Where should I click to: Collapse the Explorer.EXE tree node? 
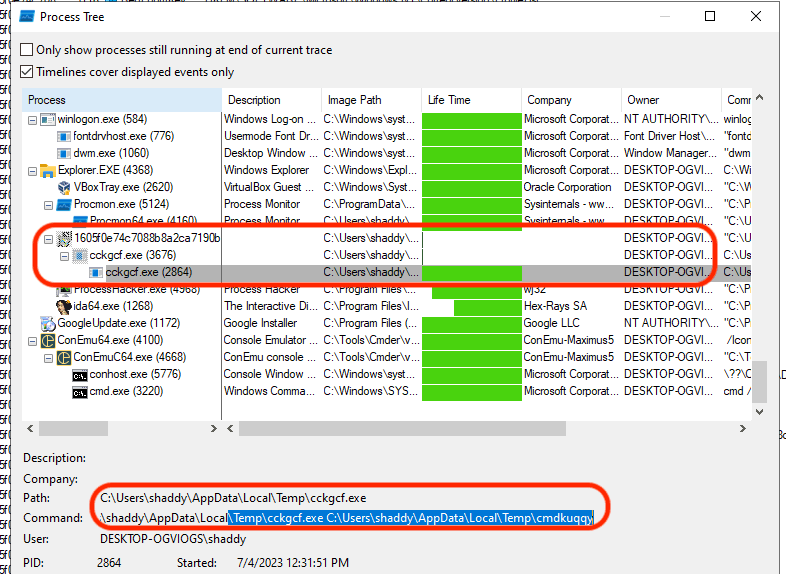coord(32,171)
